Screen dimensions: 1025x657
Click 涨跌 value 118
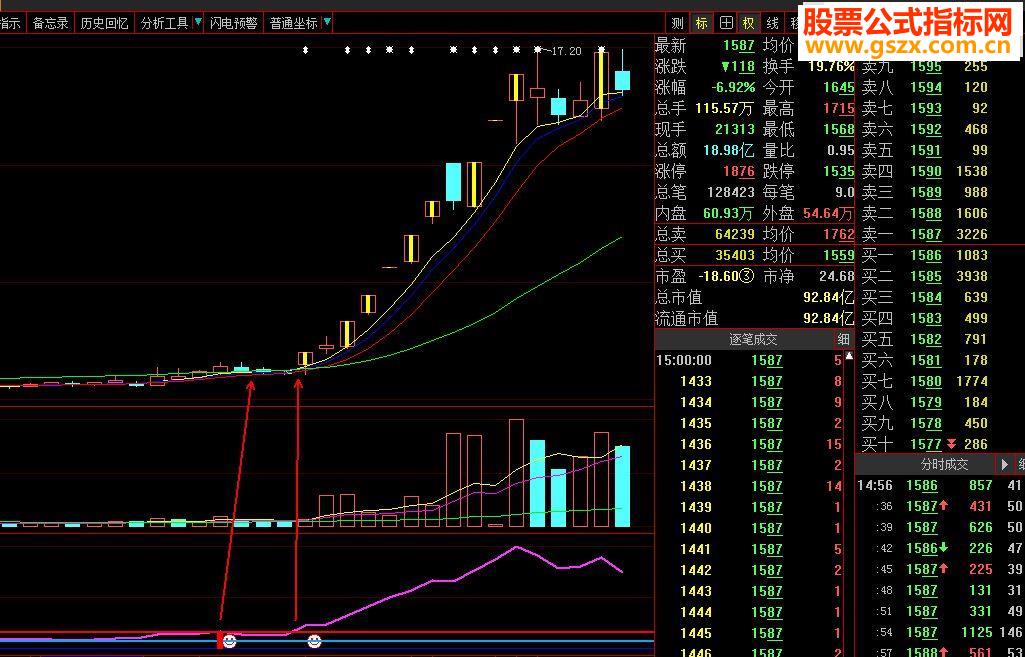click(x=739, y=67)
